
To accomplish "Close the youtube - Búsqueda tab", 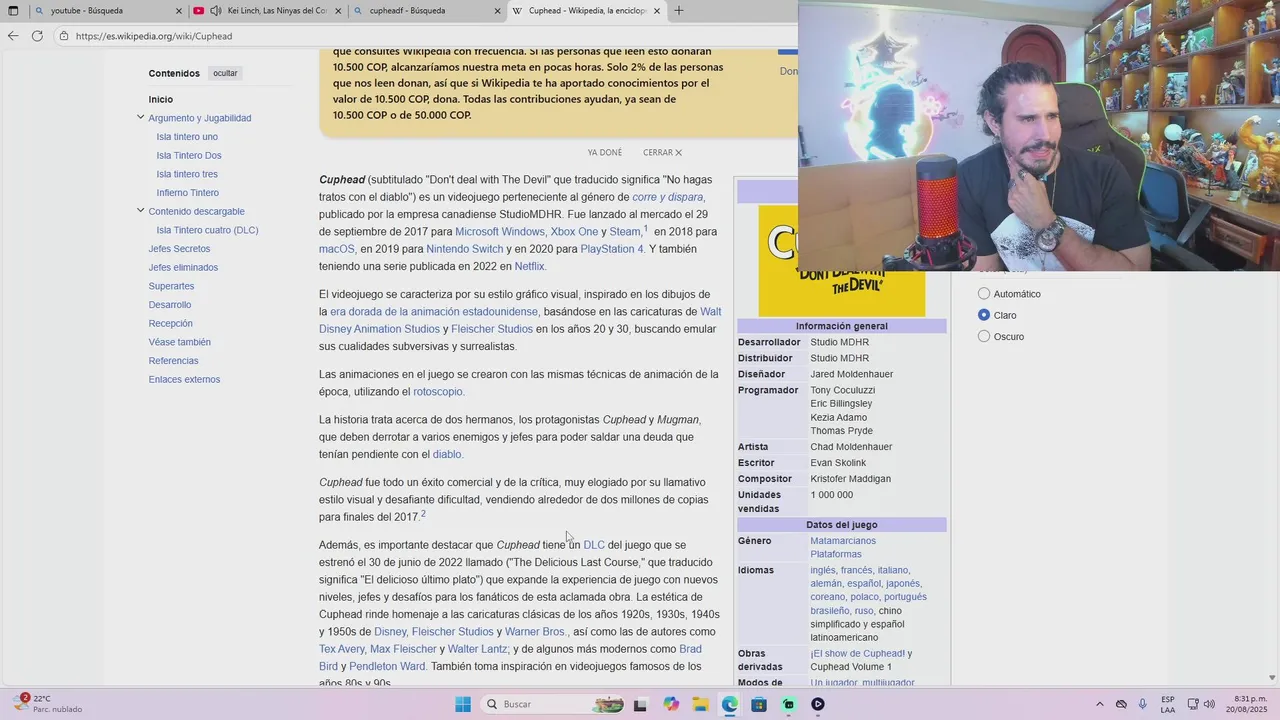I will tap(179, 11).
